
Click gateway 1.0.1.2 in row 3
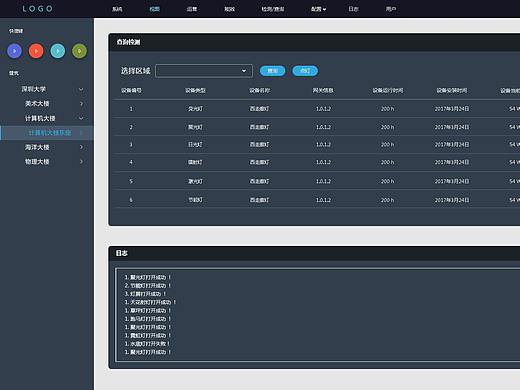coord(323,145)
